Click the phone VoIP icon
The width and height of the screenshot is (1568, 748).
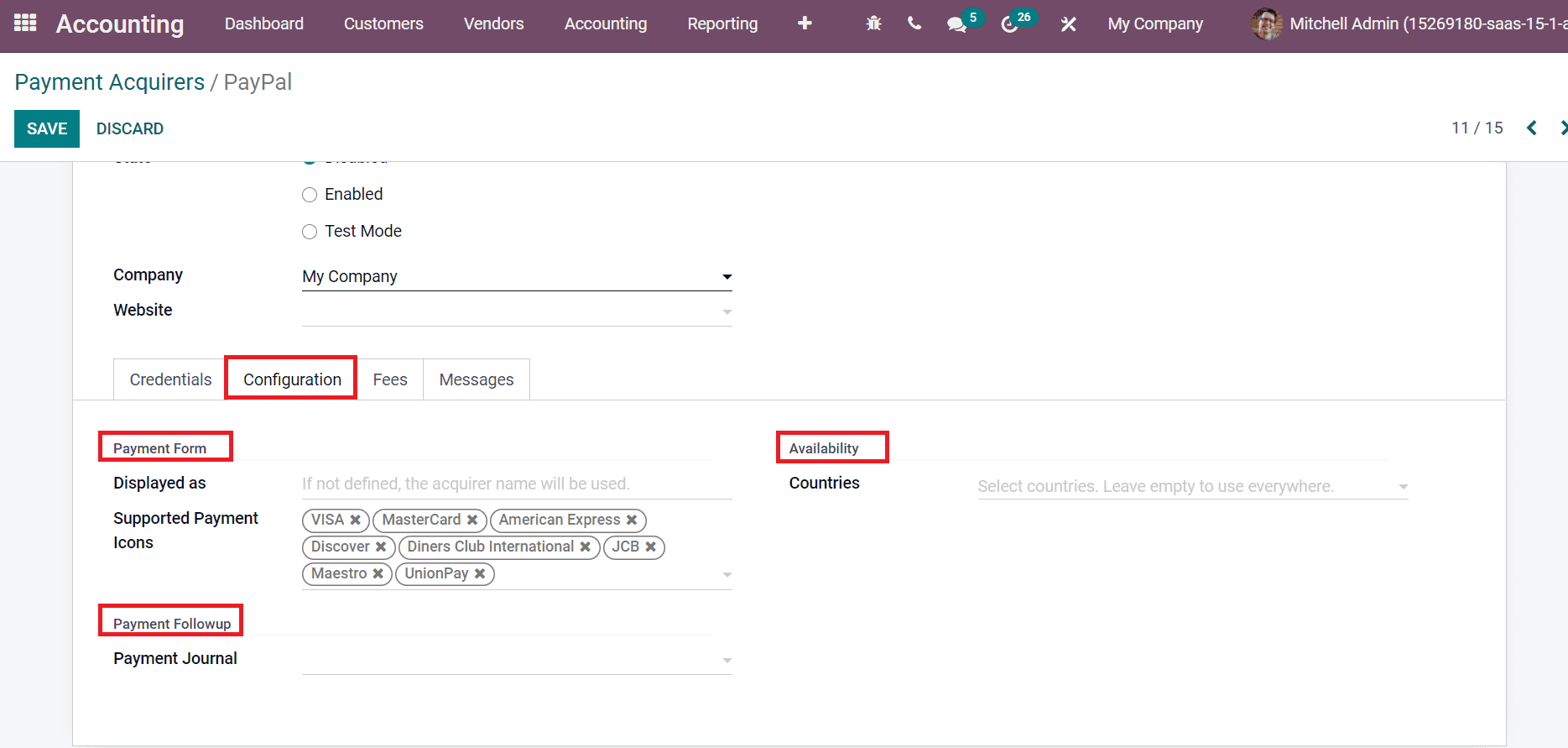pos(914,24)
